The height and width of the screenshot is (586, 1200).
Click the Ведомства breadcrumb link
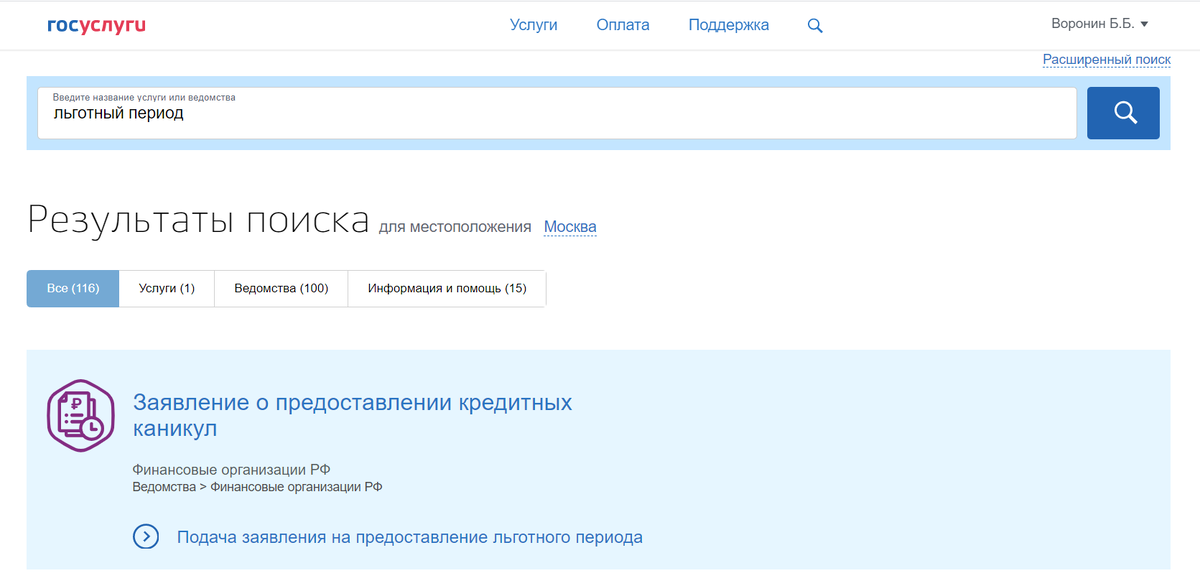(164, 487)
